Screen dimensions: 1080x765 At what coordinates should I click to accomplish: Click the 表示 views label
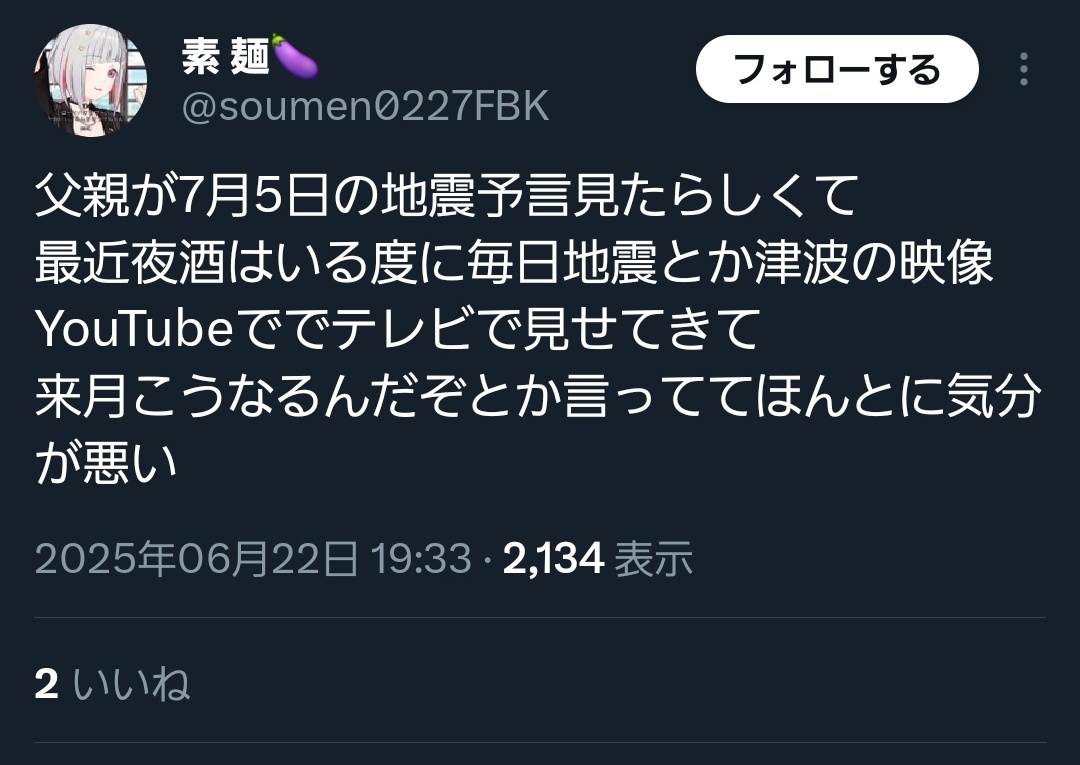(653, 558)
